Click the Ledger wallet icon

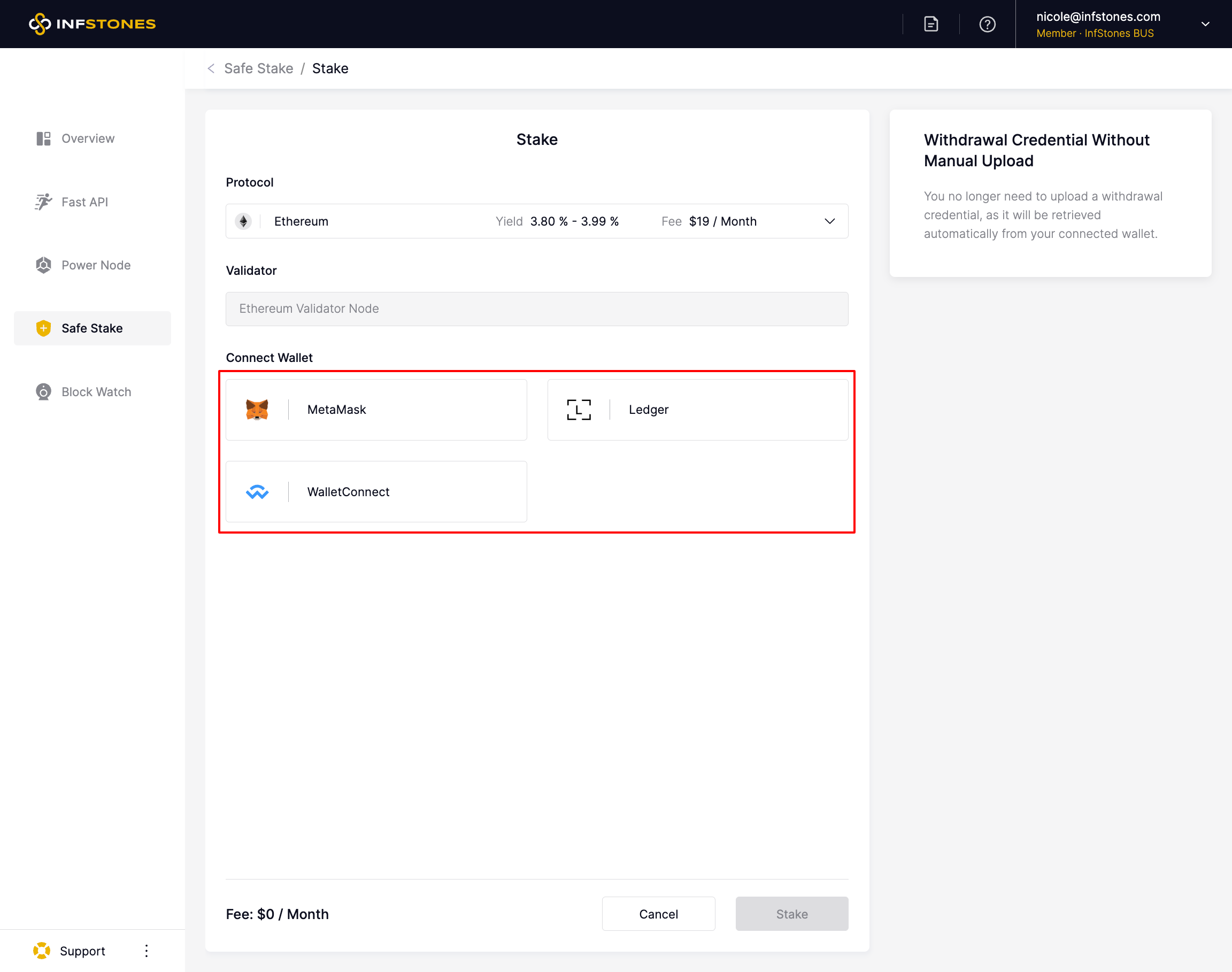coord(578,409)
